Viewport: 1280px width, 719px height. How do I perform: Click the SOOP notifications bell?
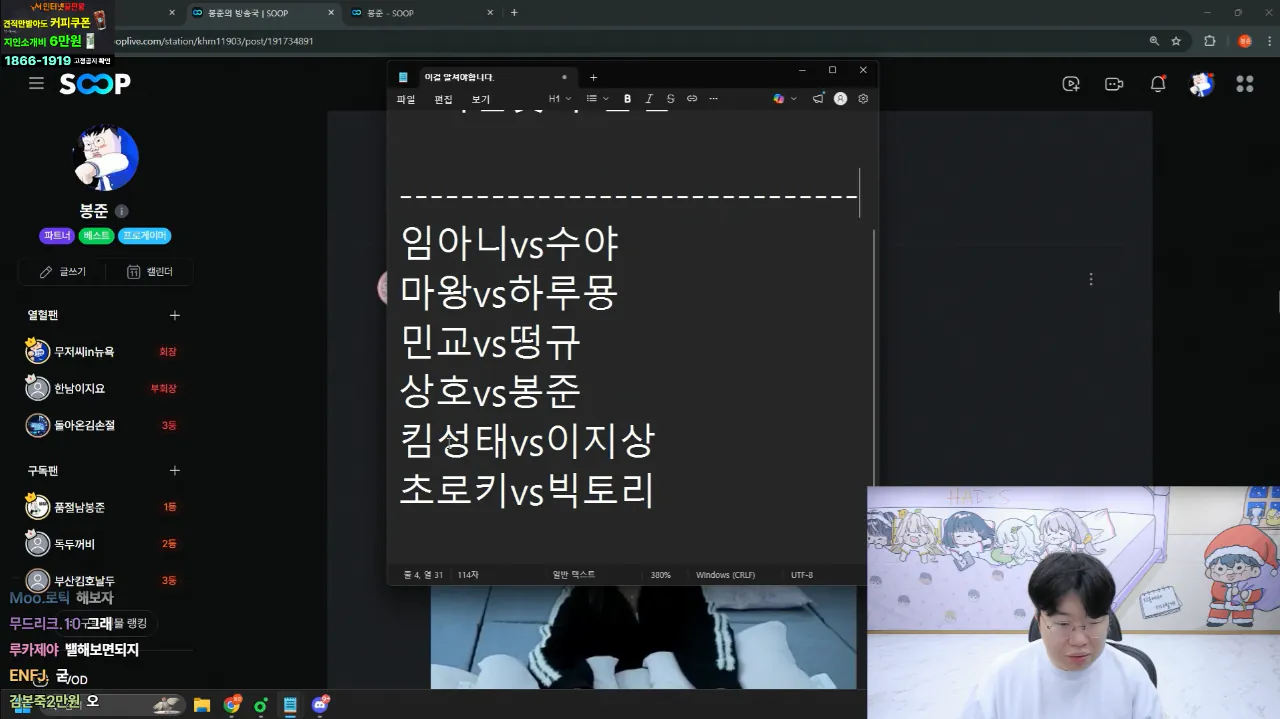point(1157,84)
